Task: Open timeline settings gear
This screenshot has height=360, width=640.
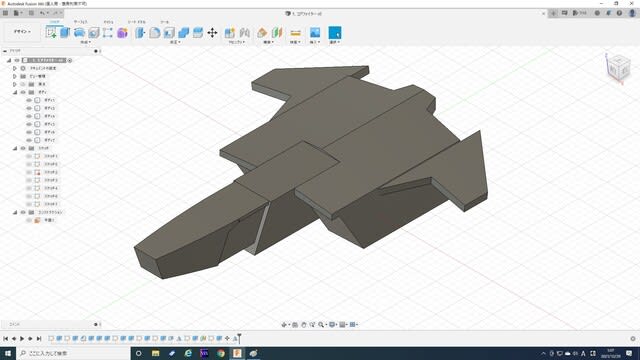Action: coord(633,338)
